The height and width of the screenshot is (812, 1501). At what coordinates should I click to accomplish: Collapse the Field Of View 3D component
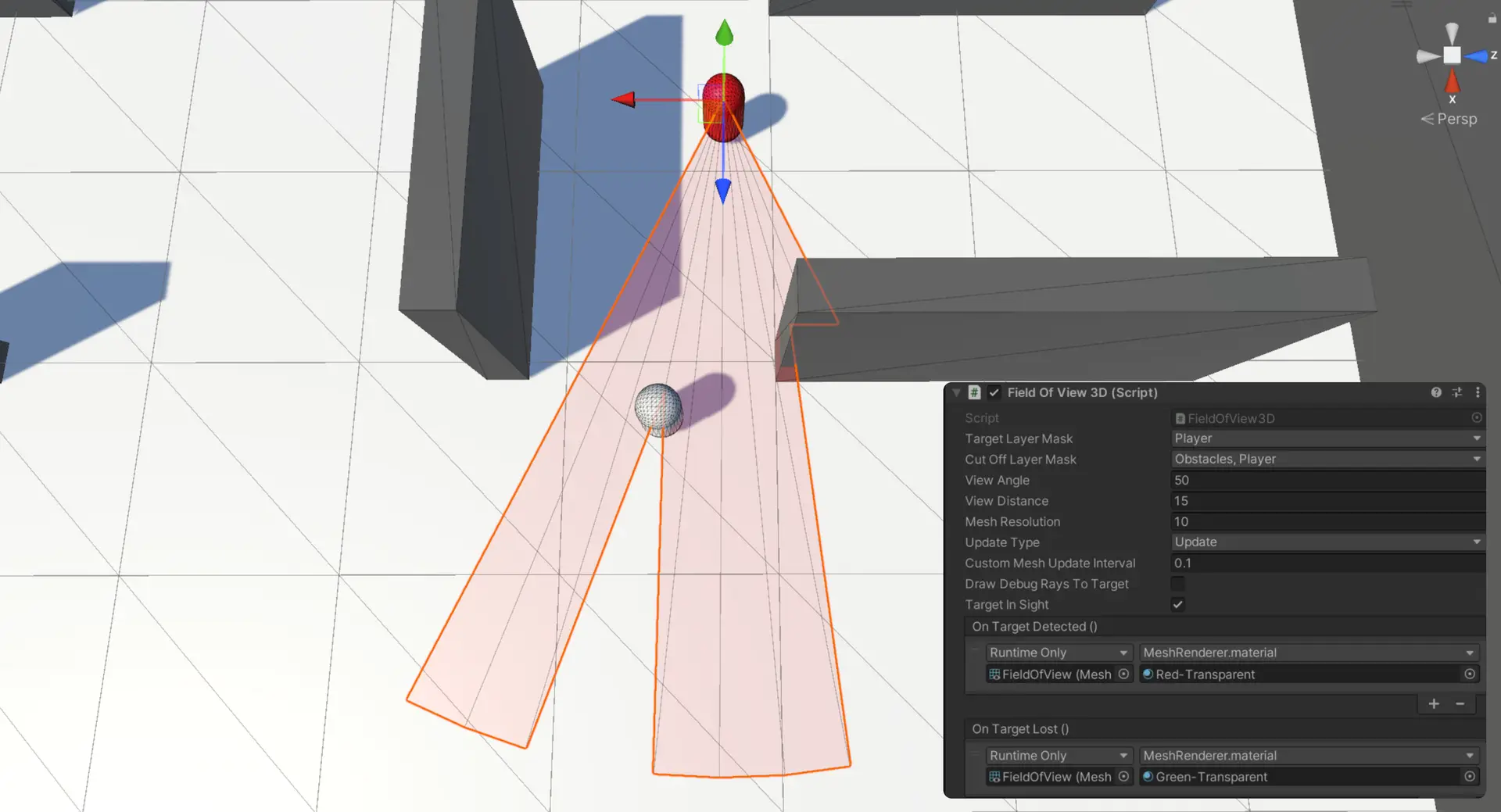click(957, 392)
